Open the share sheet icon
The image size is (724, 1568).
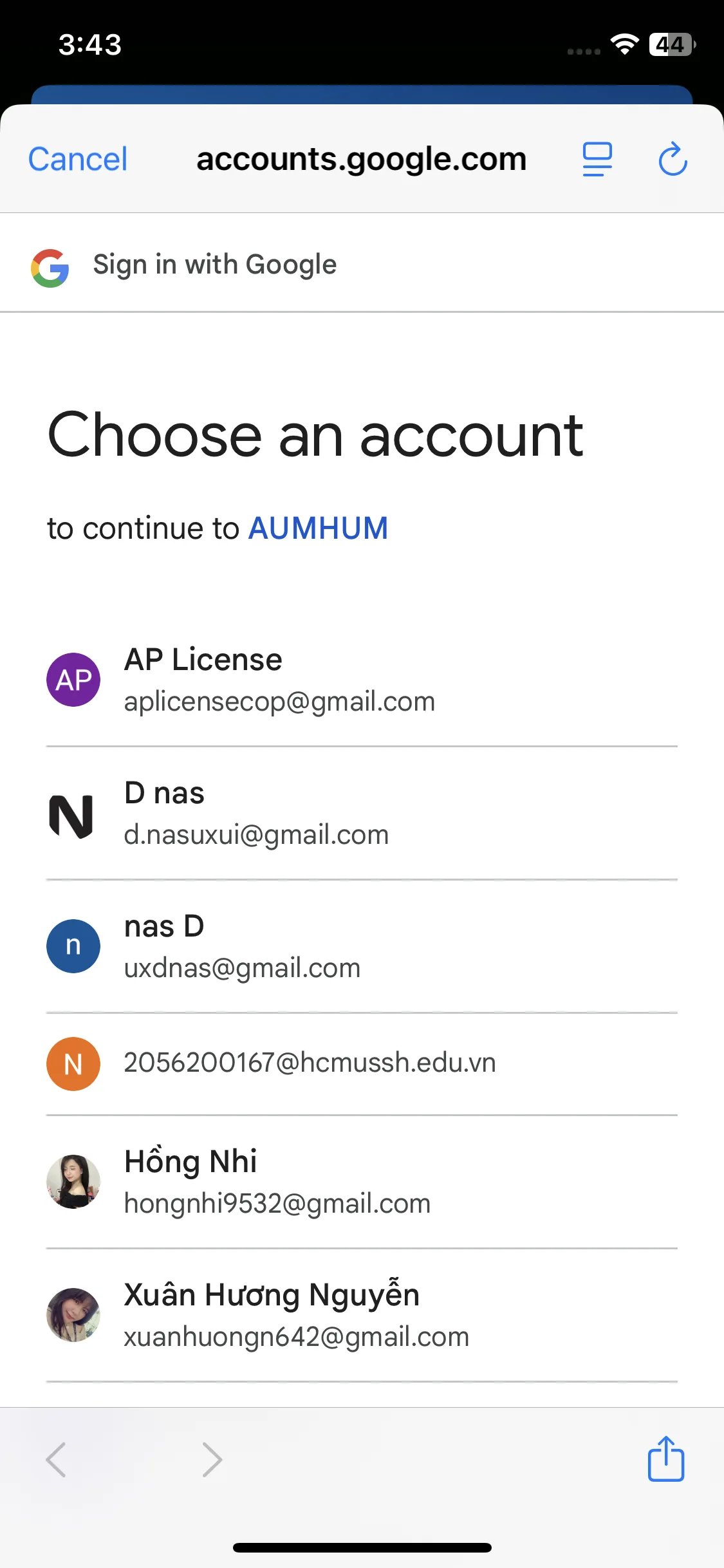(x=665, y=1459)
